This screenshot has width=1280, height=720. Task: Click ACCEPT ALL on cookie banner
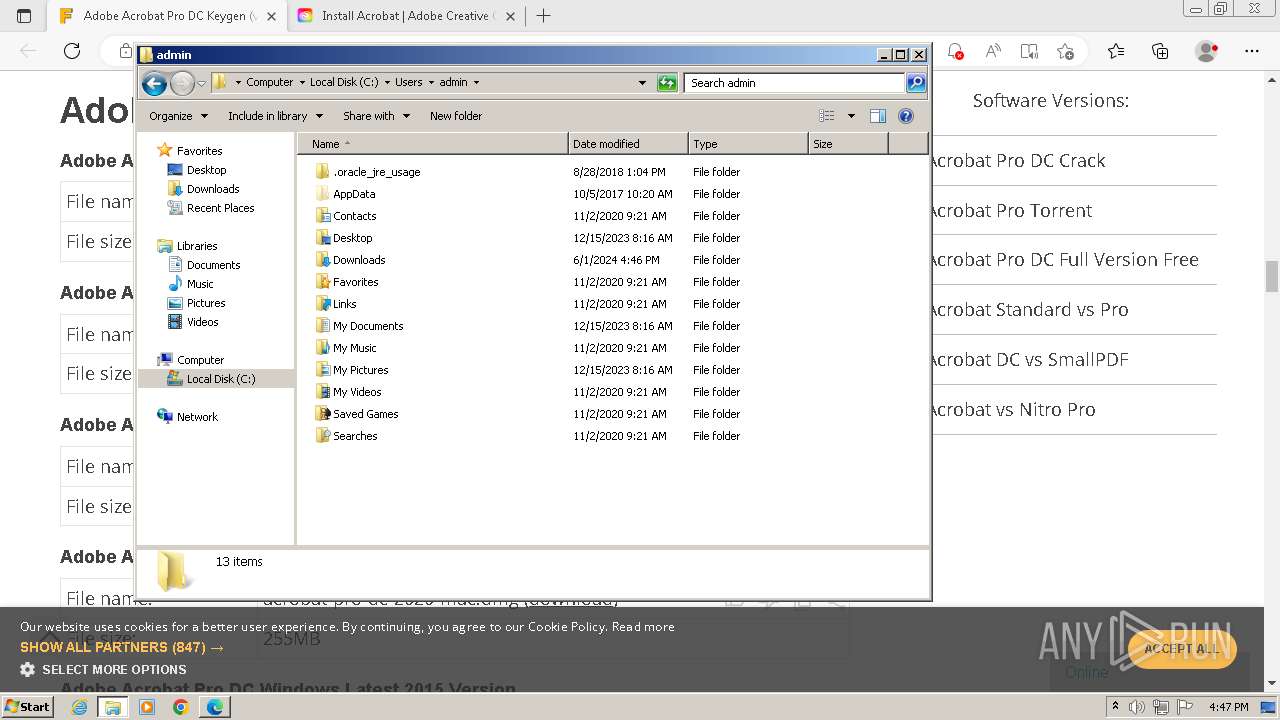(1182, 648)
